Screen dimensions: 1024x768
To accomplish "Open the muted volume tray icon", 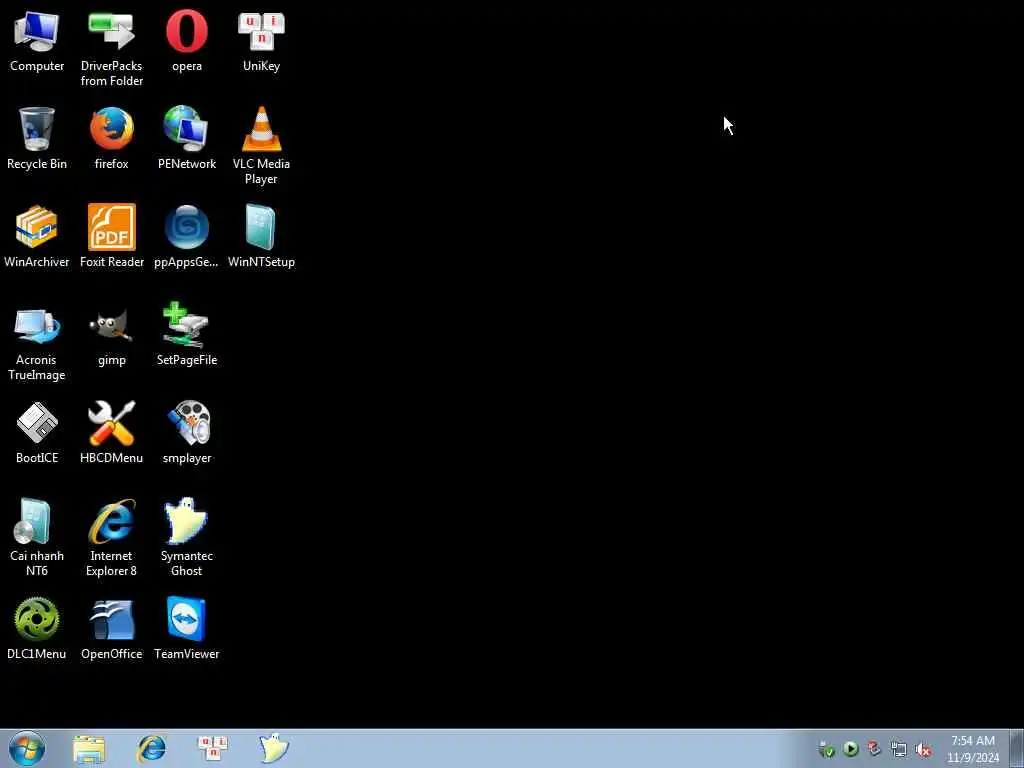I will [x=923, y=750].
